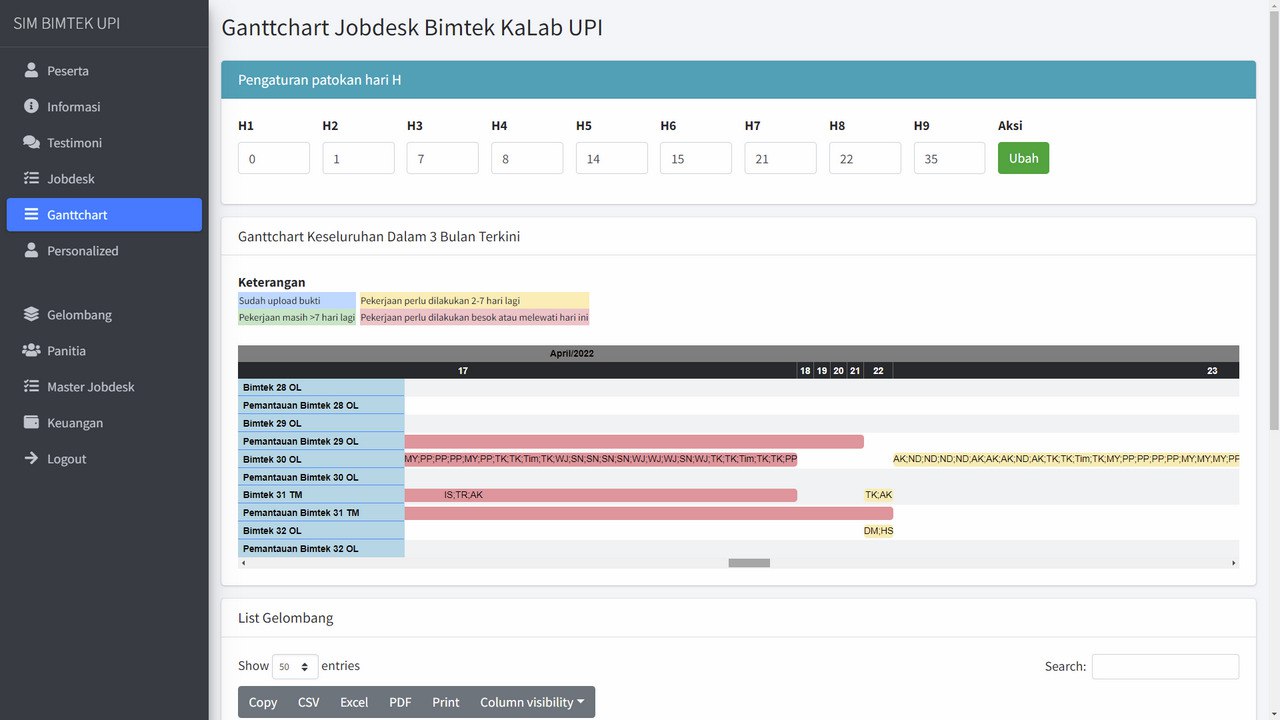Click the horizontal scrollbar thumb of the gantt chart
Image resolution: width=1280 pixels, height=720 pixels.
click(x=749, y=563)
